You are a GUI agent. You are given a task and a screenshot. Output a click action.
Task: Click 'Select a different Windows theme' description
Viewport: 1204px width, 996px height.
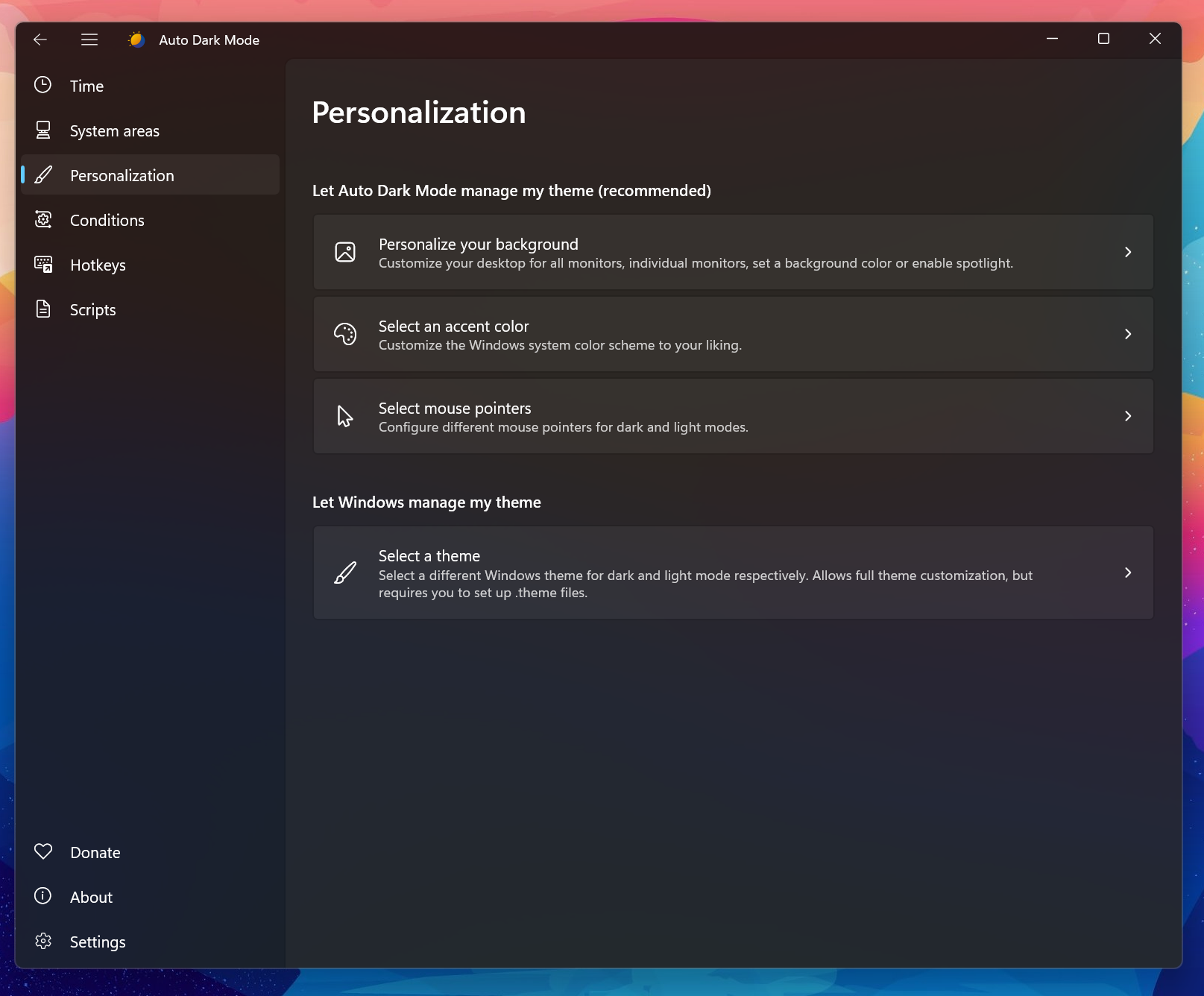[705, 584]
